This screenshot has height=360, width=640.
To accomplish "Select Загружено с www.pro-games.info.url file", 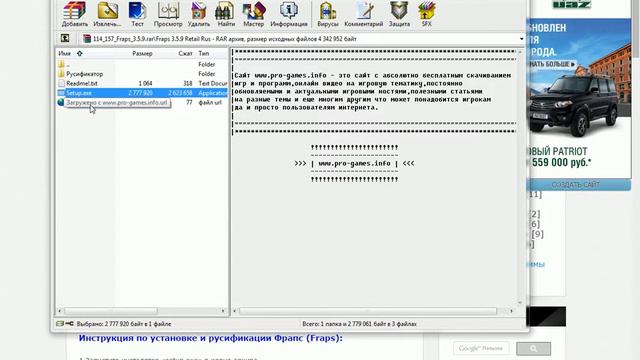I will click(x=117, y=102).
